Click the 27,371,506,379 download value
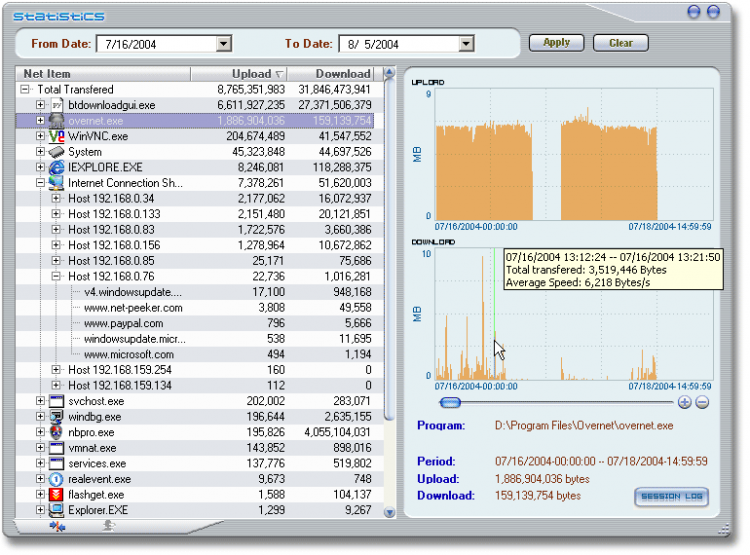 point(334,105)
